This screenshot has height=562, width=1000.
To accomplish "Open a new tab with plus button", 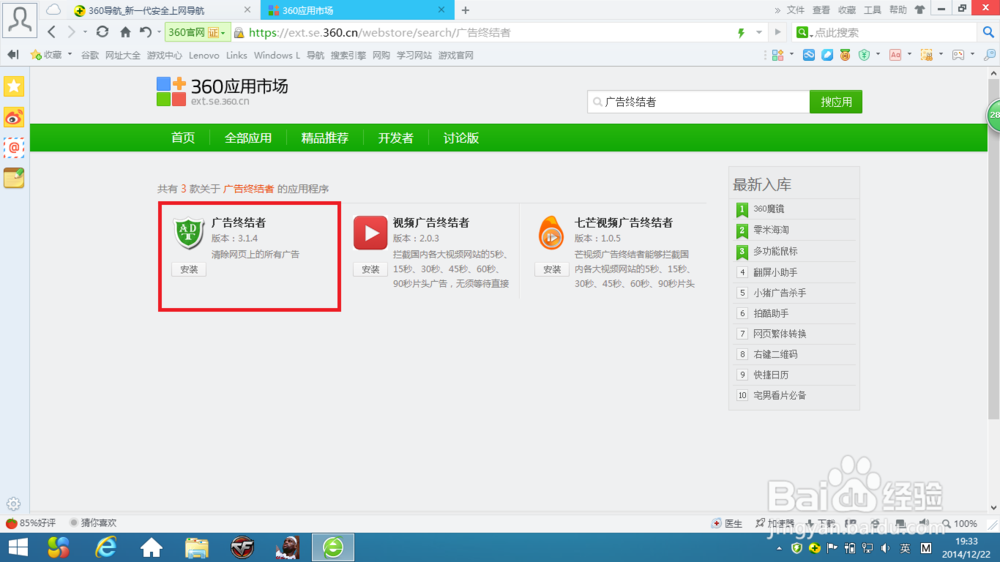I will click(466, 10).
